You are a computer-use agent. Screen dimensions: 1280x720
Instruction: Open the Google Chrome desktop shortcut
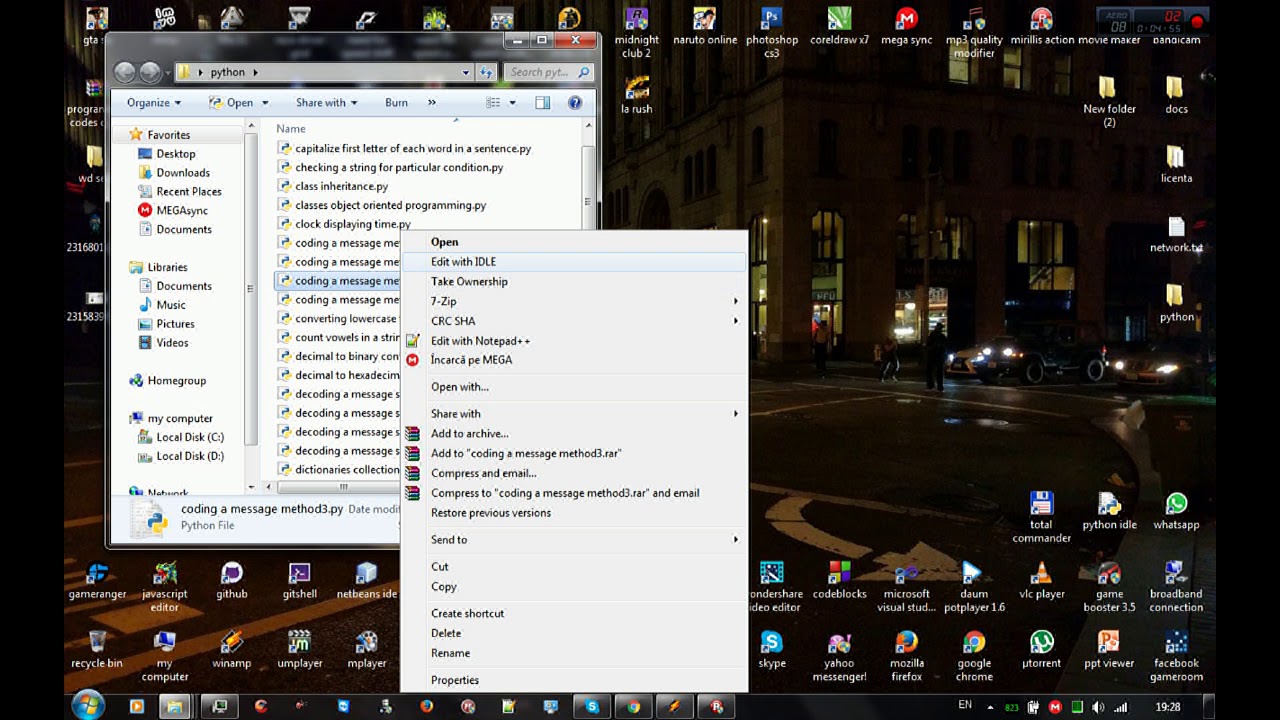click(x=973, y=643)
